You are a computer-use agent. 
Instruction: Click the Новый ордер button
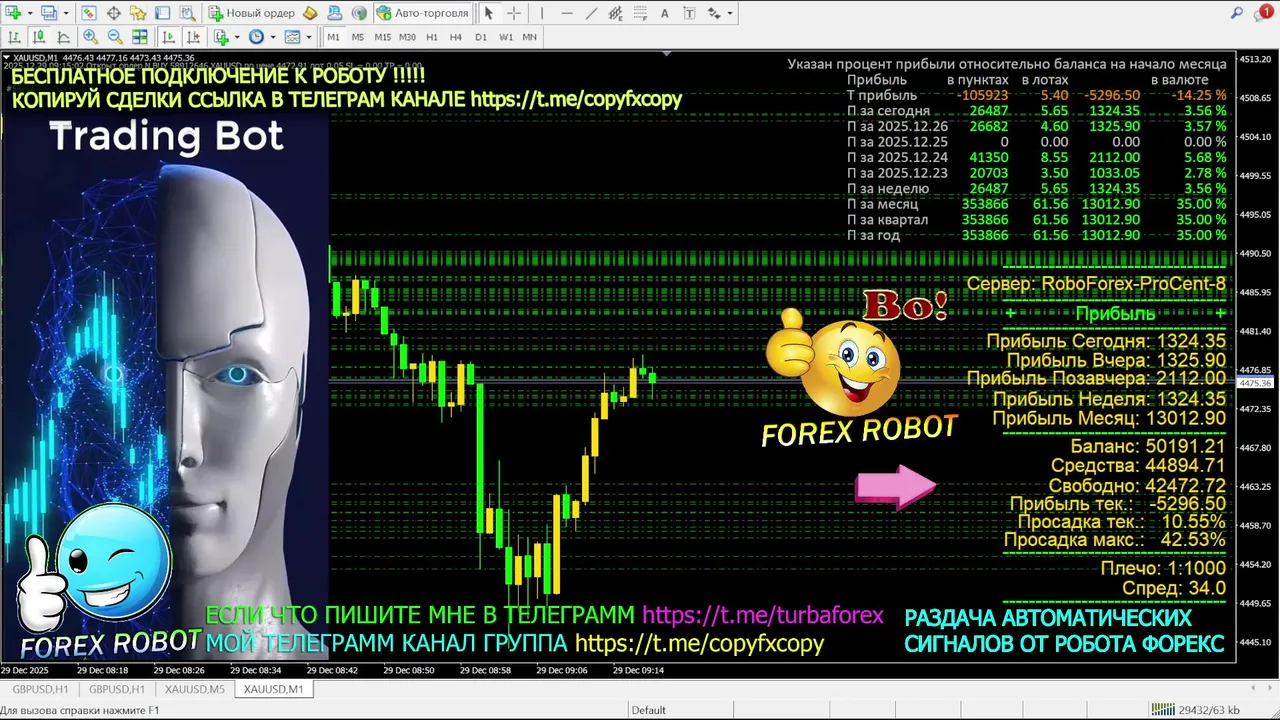251,13
